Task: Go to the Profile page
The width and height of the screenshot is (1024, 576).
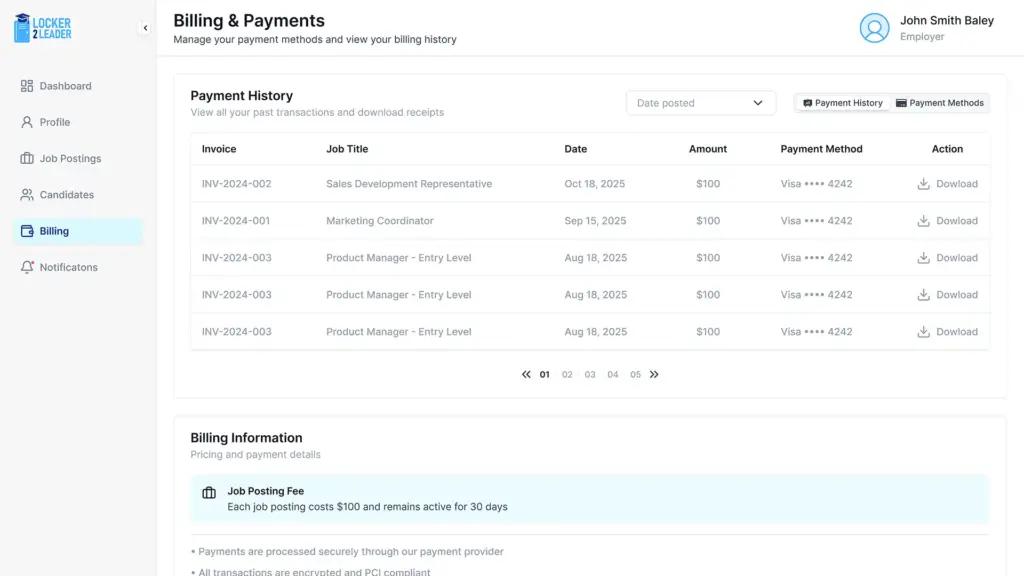Action: pos(54,122)
